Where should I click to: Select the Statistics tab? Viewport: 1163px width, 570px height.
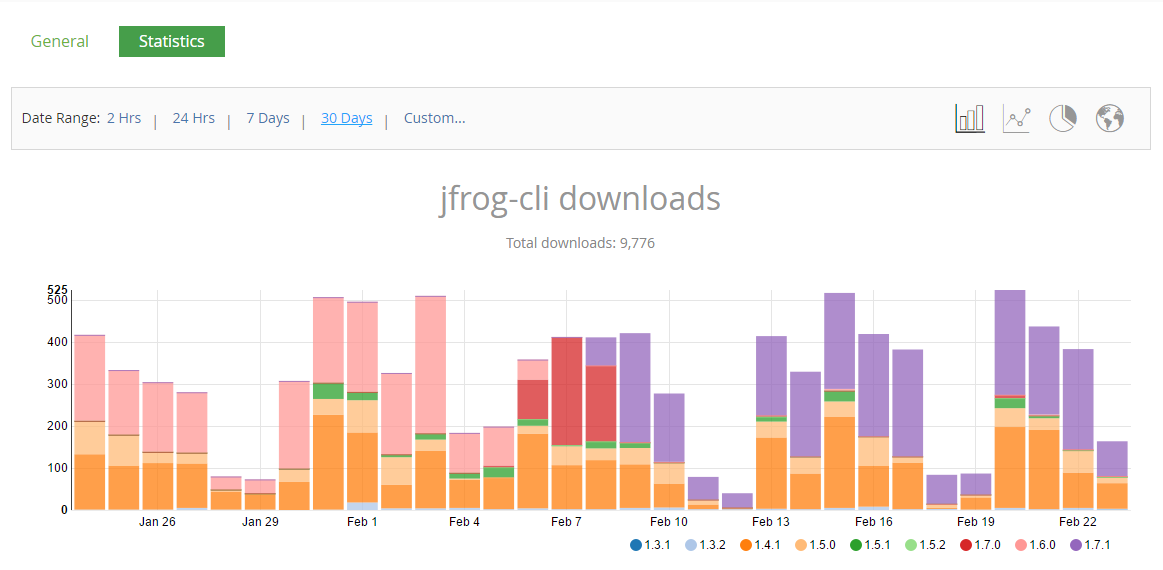171,42
